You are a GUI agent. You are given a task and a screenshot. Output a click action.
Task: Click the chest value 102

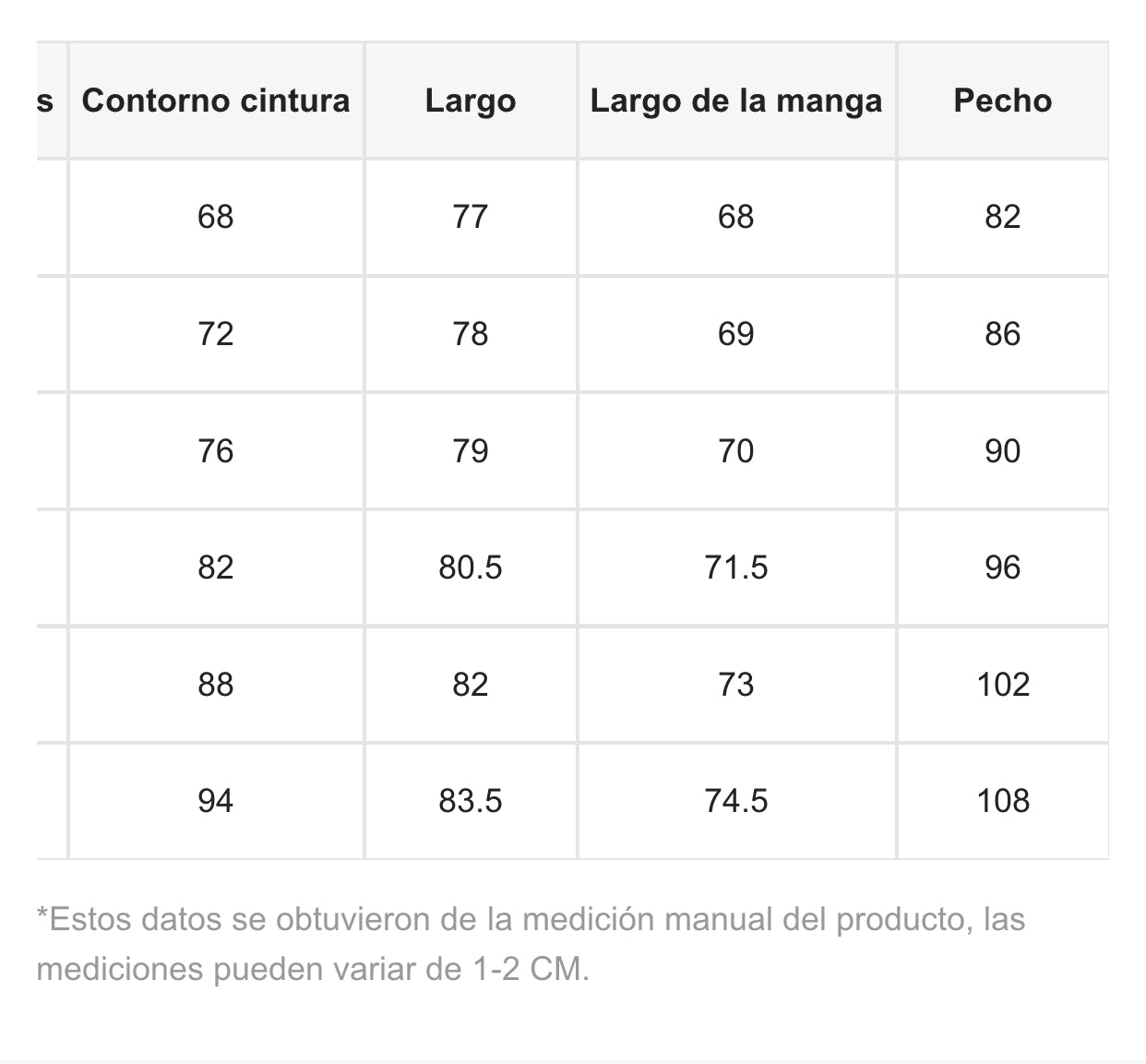coord(1003,684)
